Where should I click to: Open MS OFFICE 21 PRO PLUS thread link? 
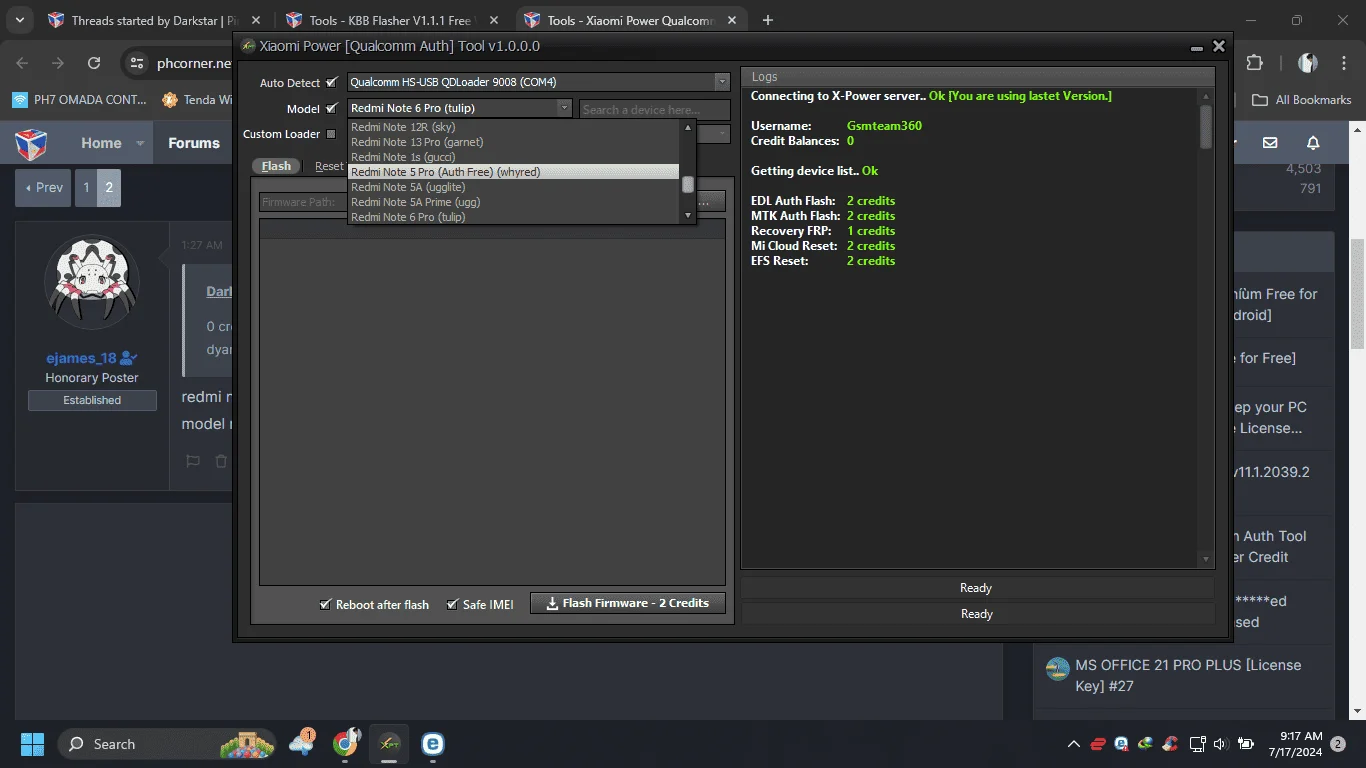click(1188, 675)
